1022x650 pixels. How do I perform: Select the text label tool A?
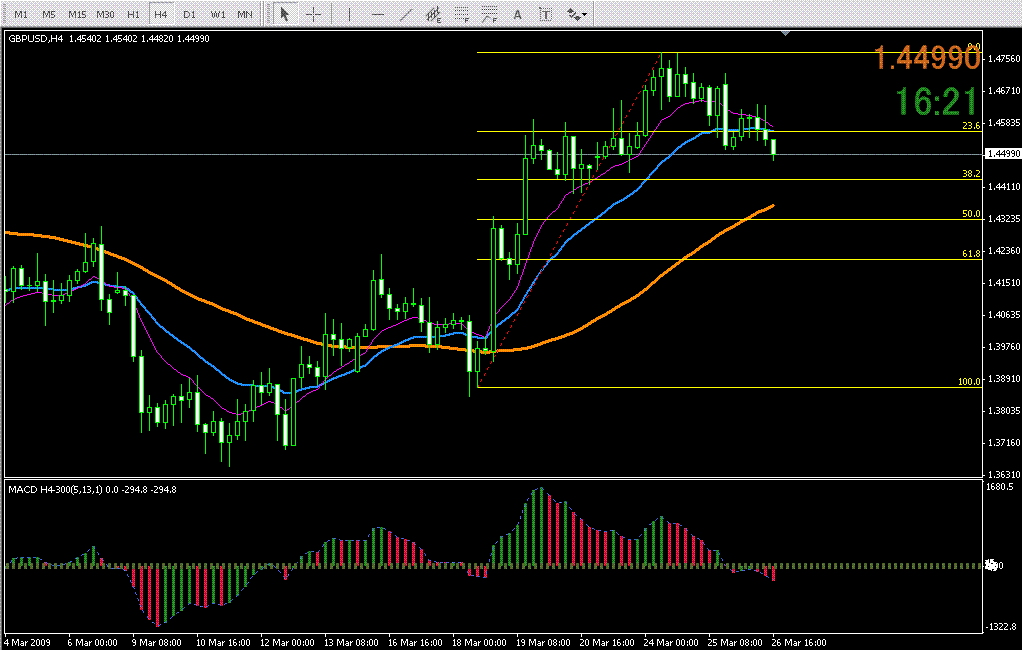(517, 14)
